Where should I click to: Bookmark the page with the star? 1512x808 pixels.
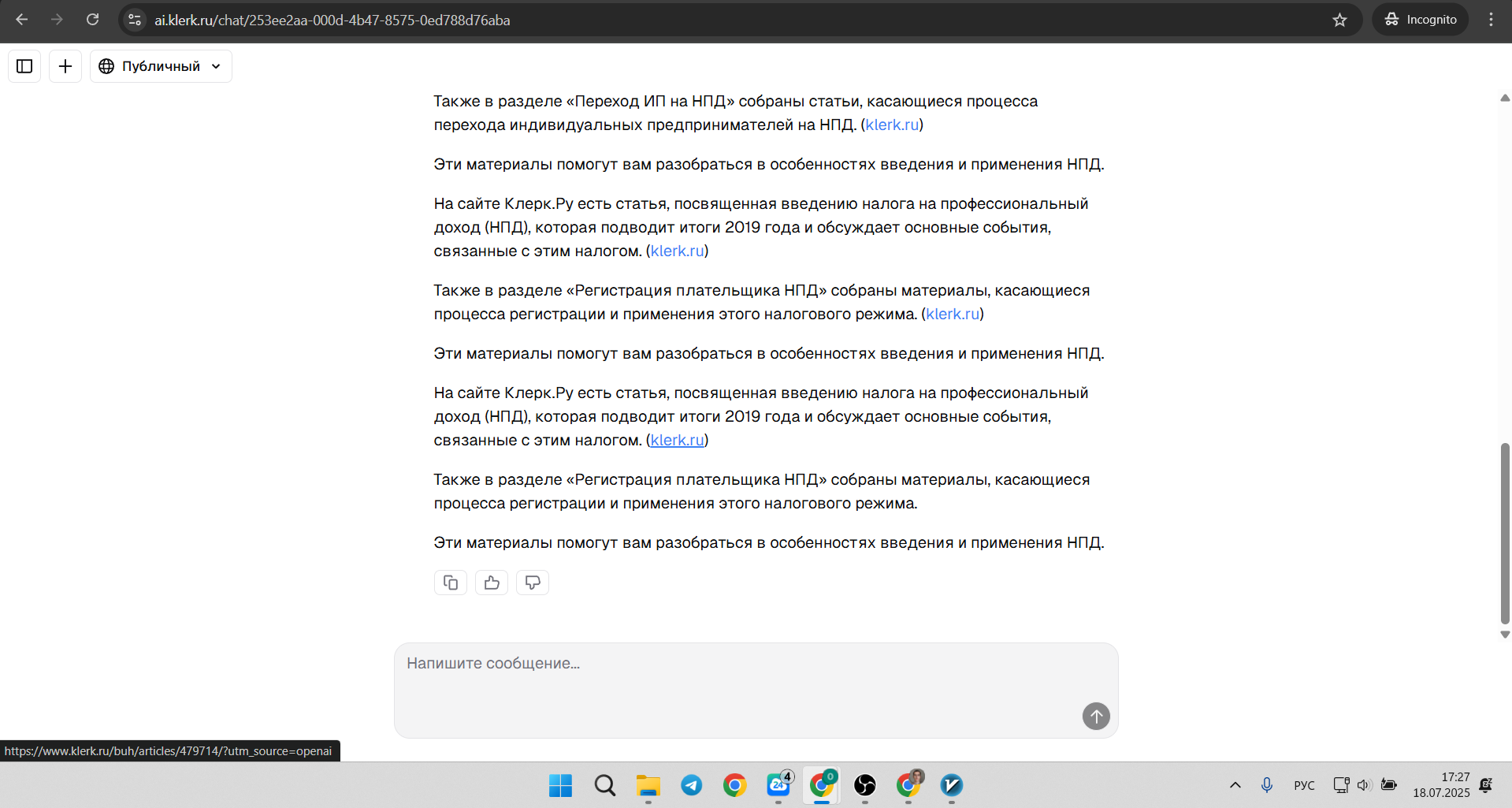pos(1340,20)
